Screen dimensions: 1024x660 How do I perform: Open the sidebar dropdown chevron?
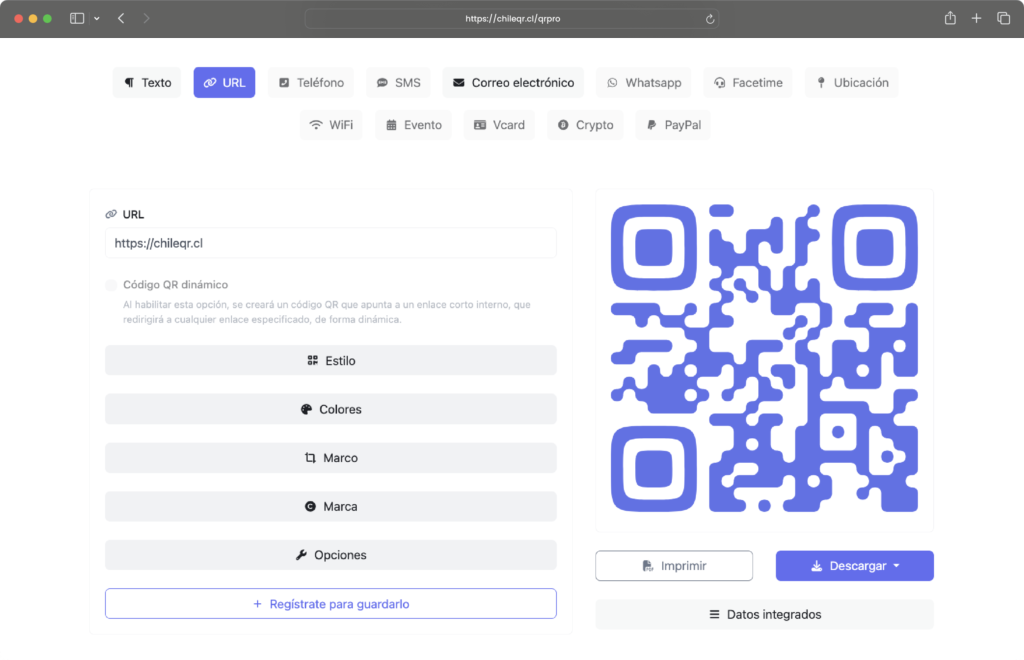(97, 18)
